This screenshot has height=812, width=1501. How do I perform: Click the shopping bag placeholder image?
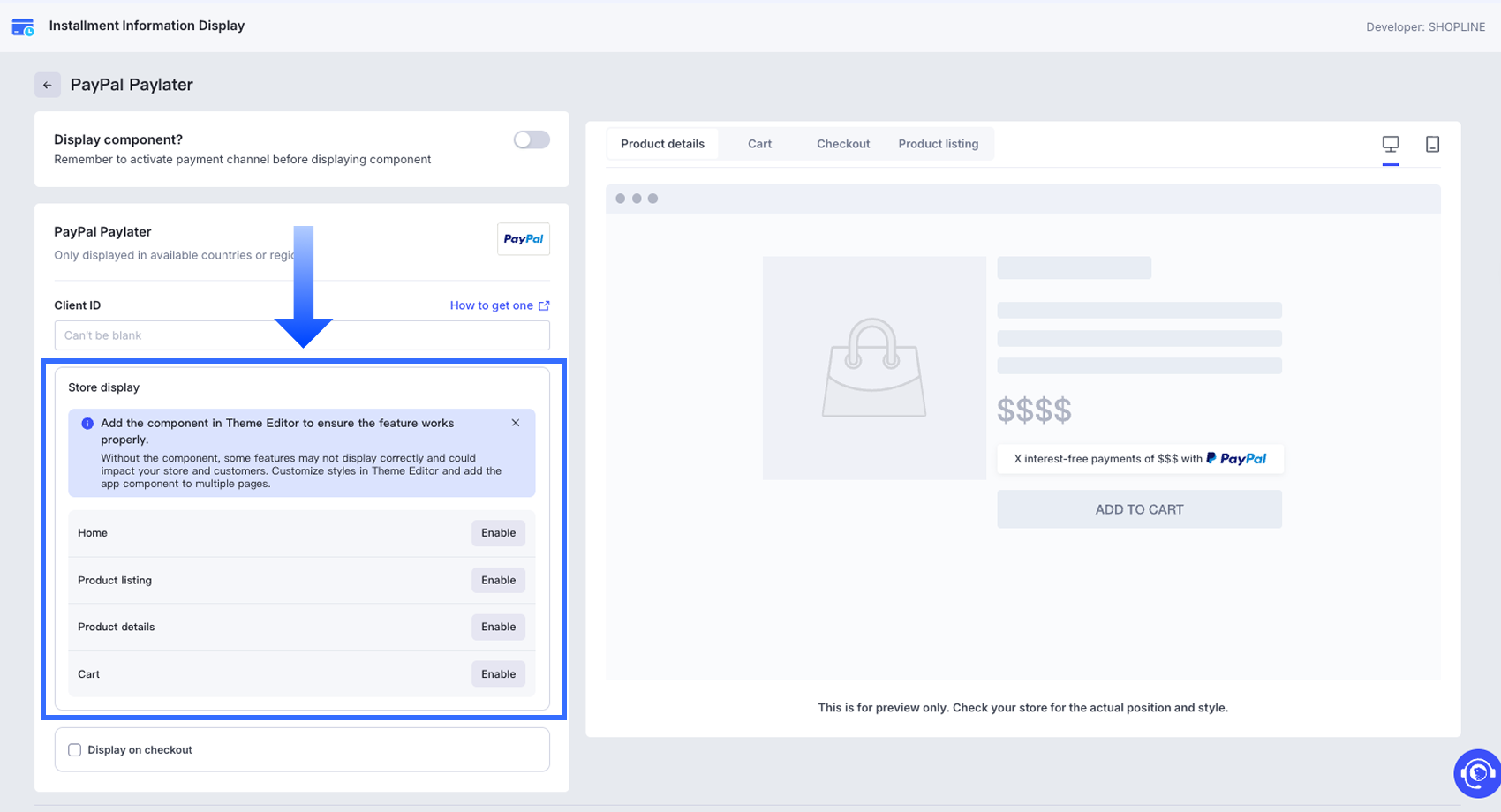[874, 368]
